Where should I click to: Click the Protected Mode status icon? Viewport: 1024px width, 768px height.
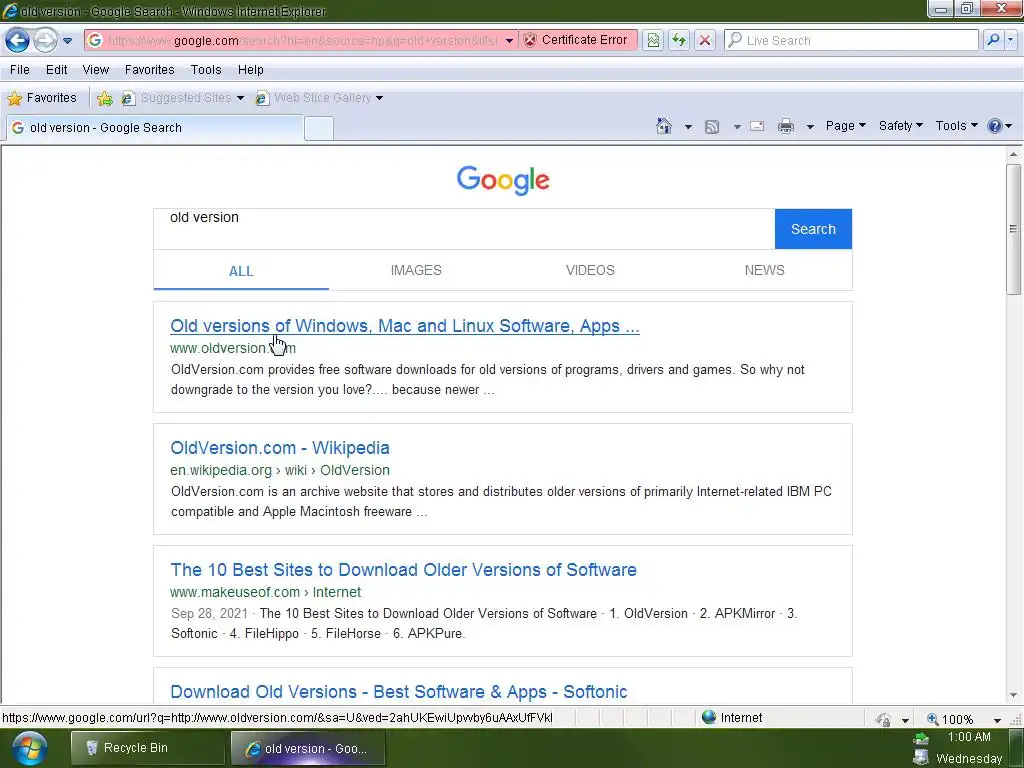[883, 719]
